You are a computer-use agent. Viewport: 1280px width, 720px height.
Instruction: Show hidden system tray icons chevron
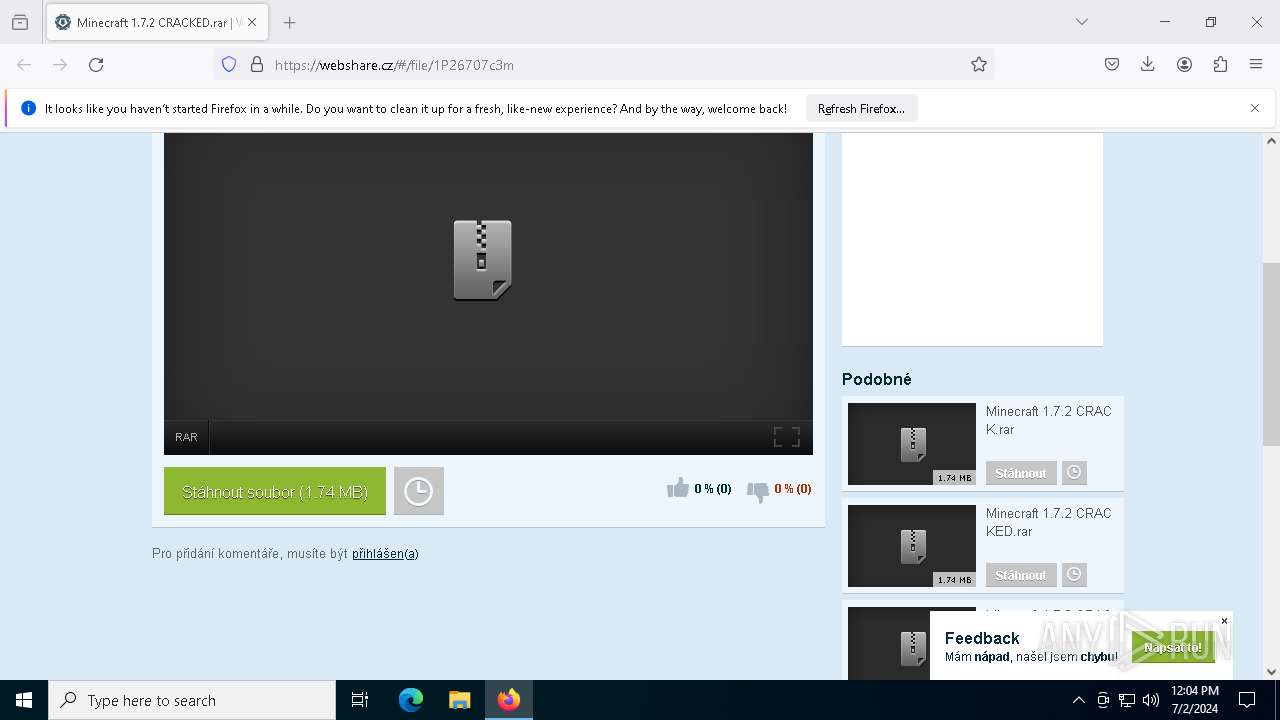[1078, 700]
